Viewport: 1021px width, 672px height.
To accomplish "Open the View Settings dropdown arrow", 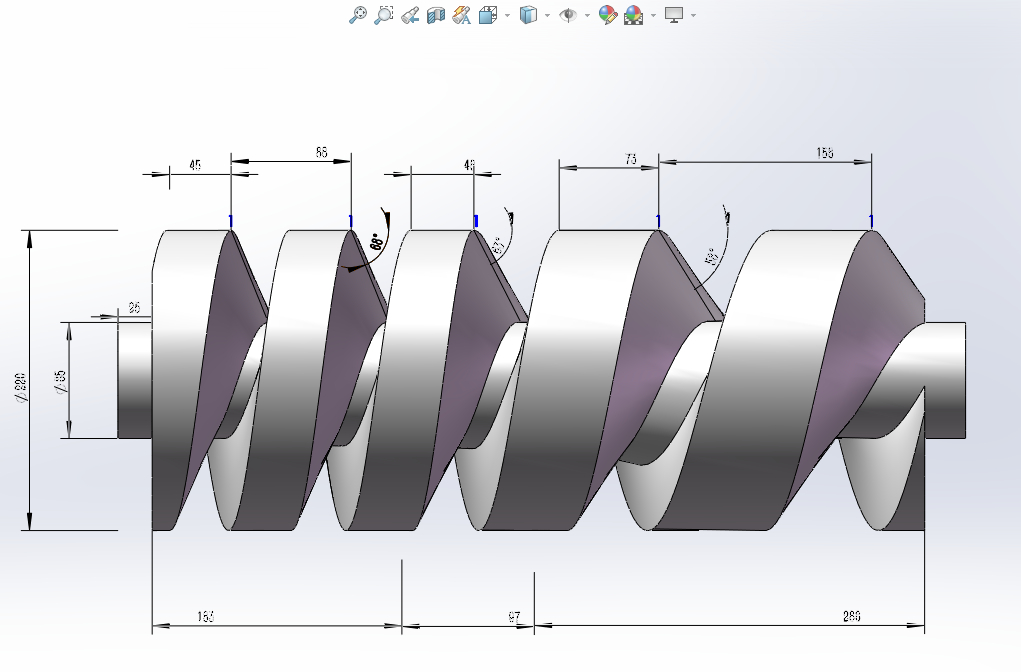I will (693, 16).
